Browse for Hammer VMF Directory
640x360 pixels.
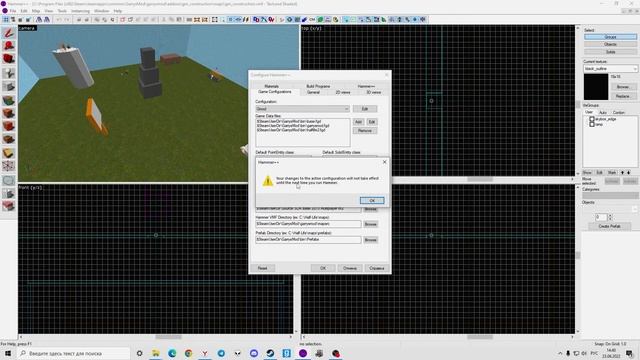pos(371,224)
